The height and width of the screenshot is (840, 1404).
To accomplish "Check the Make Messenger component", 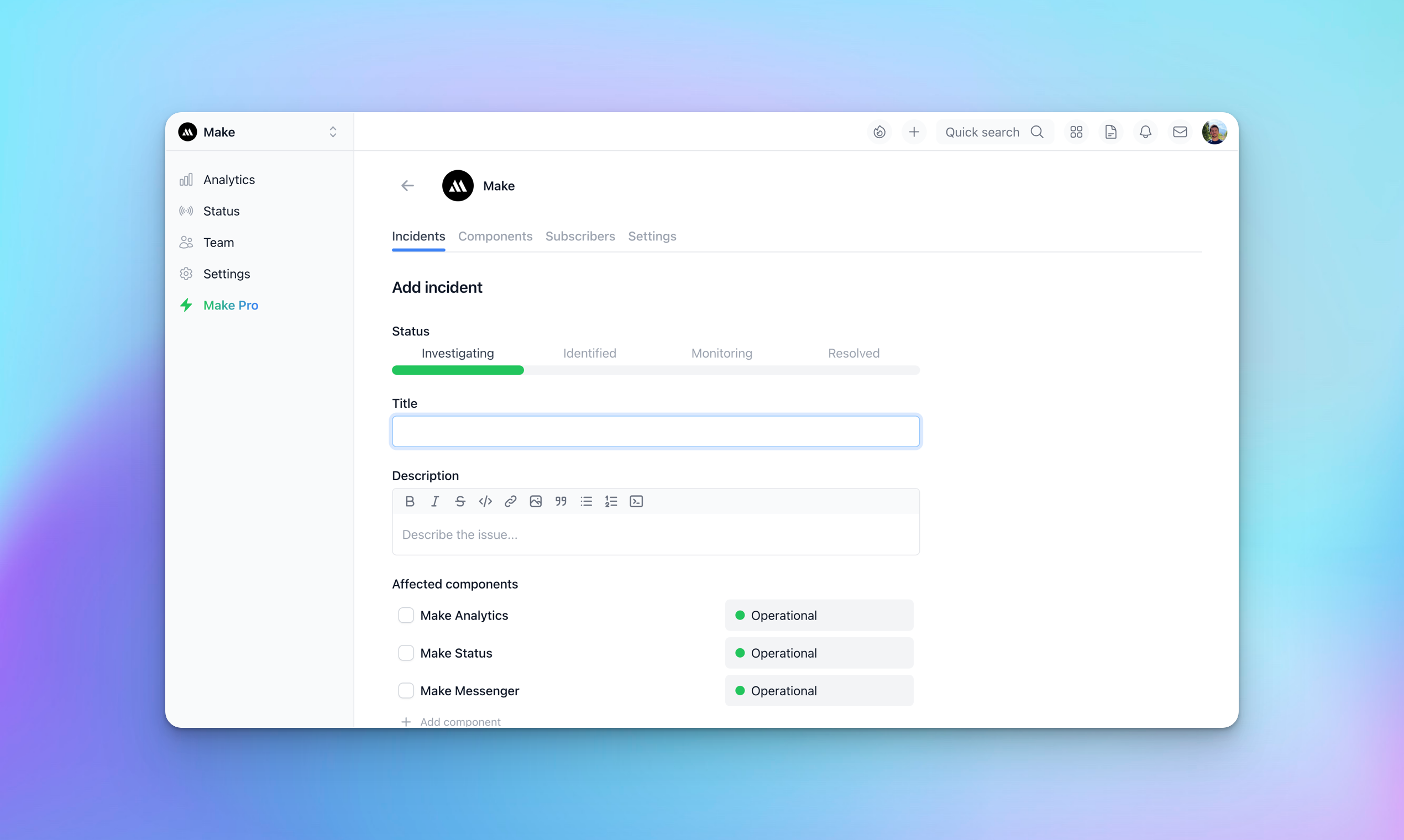I will [x=406, y=691].
